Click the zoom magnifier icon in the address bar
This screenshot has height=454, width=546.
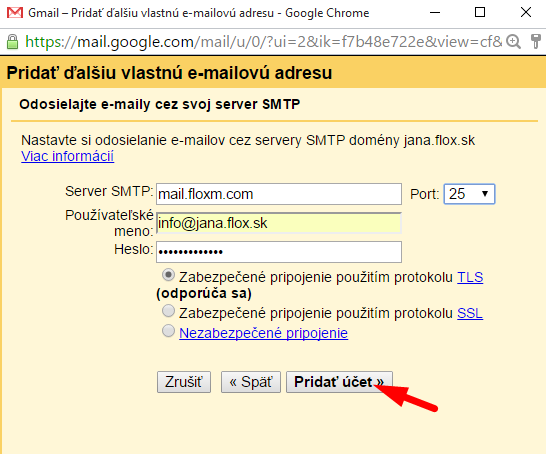coord(513,42)
